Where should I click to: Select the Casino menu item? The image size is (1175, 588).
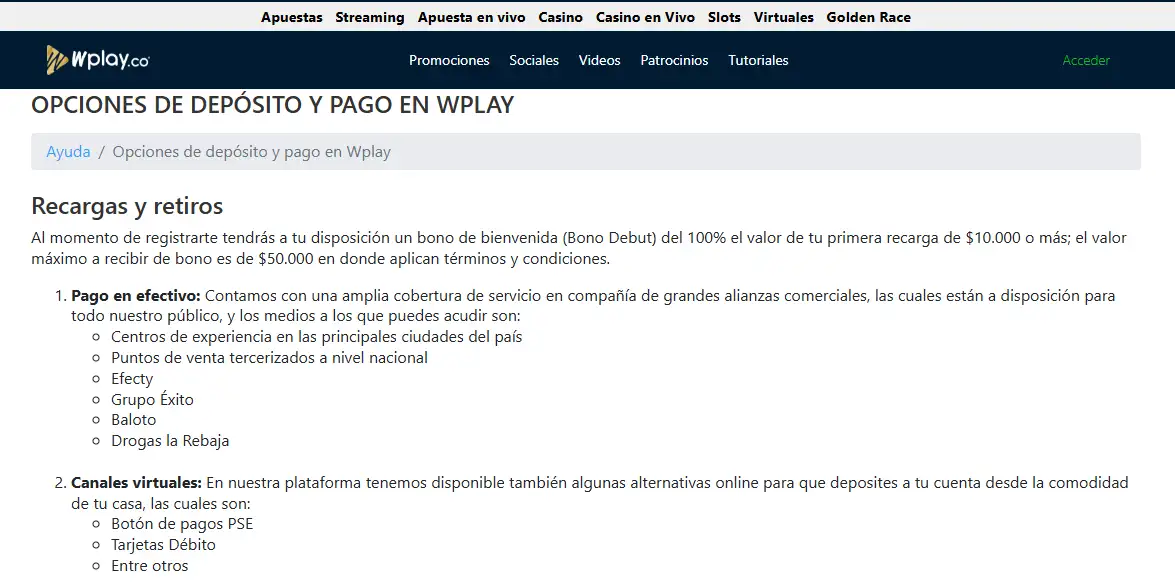pos(561,17)
